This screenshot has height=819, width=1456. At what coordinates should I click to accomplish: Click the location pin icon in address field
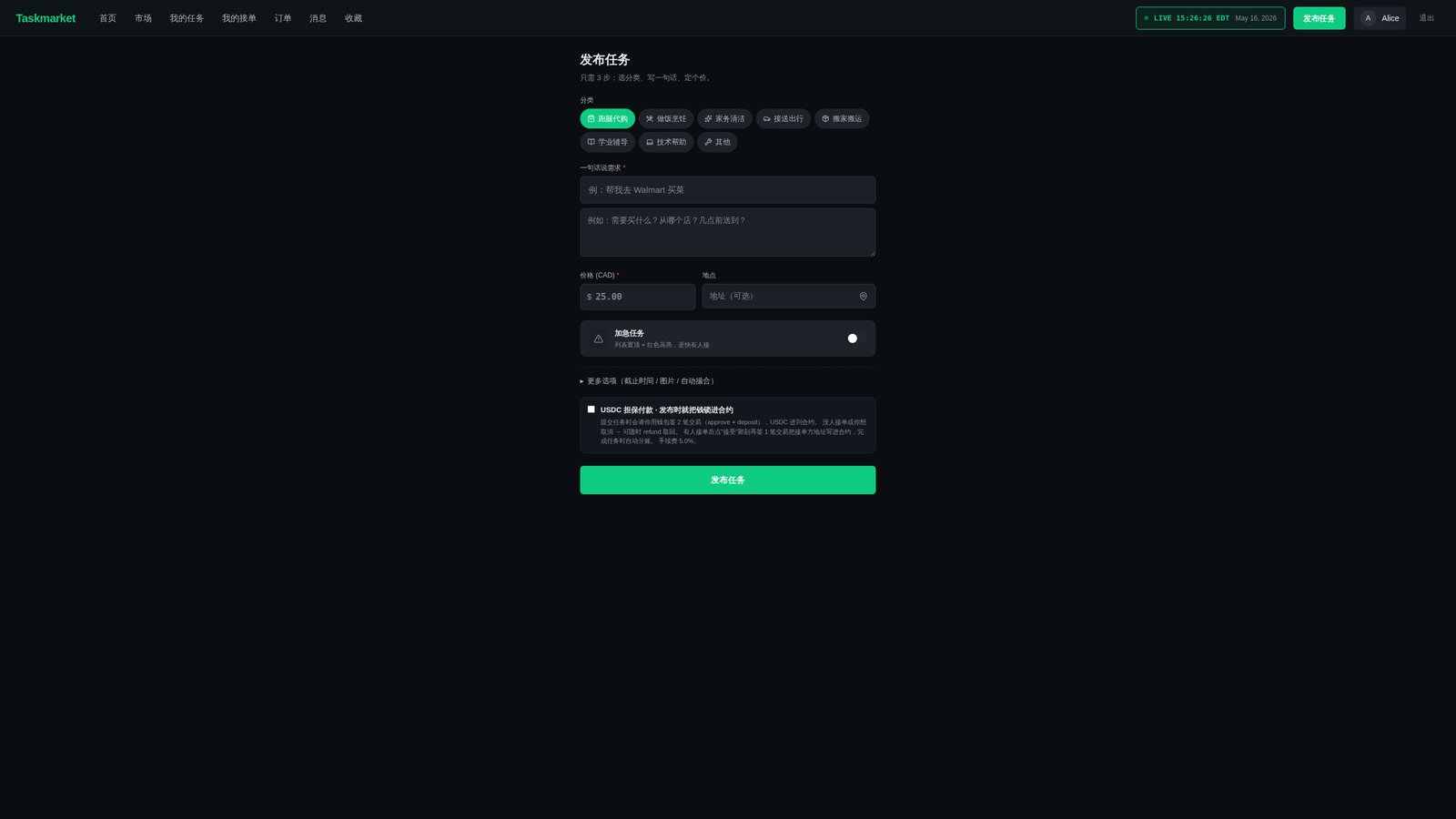[x=863, y=297]
